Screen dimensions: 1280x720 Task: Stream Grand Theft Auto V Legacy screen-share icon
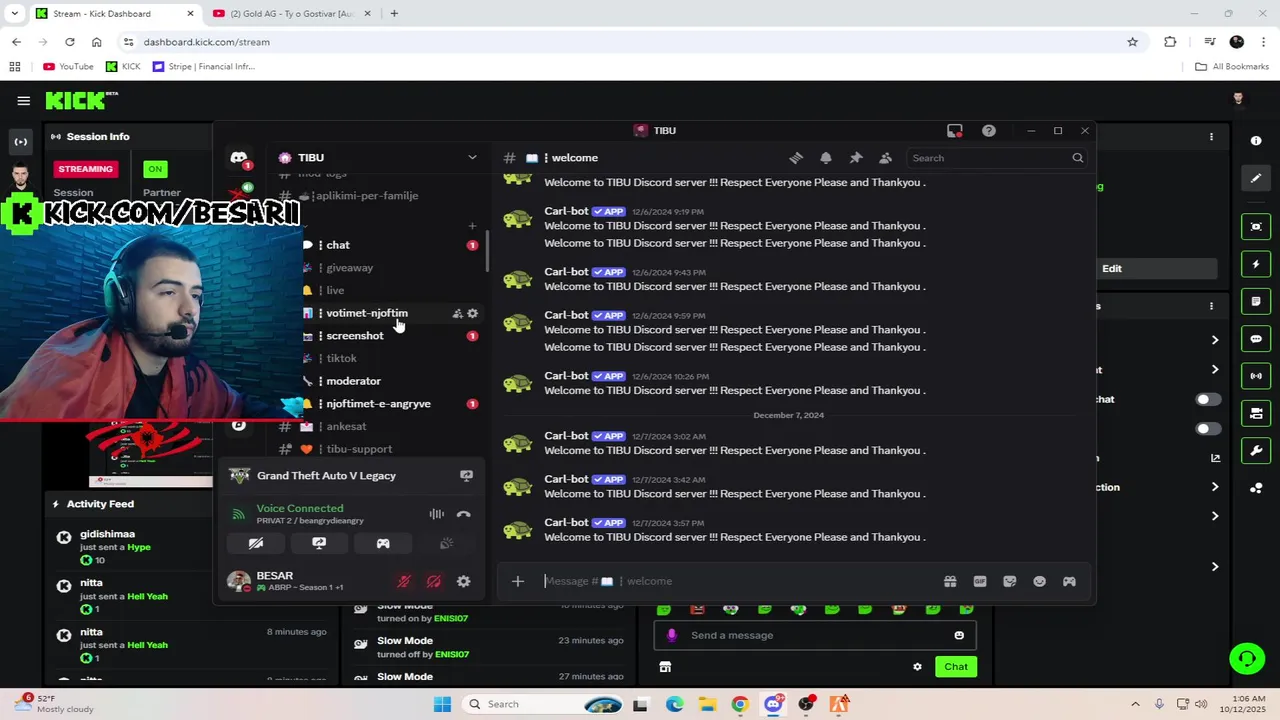(466, 476)
